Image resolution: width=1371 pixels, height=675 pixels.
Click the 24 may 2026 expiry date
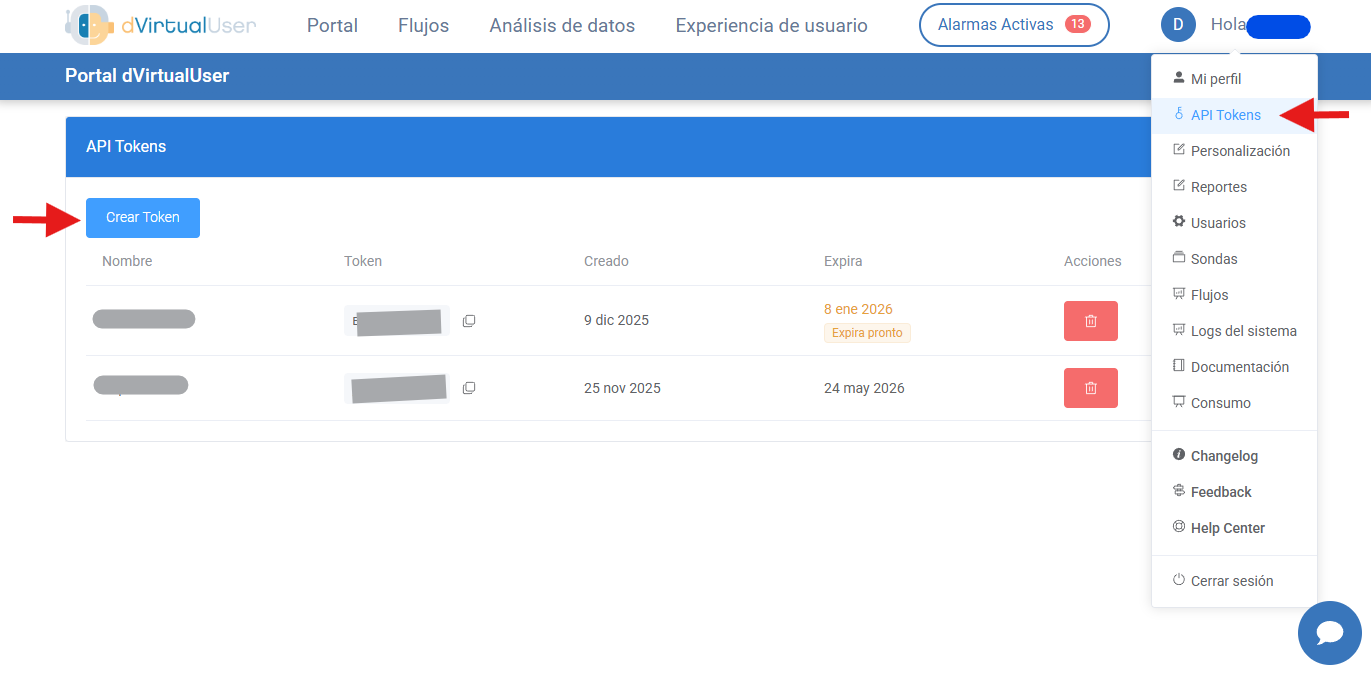864,388
